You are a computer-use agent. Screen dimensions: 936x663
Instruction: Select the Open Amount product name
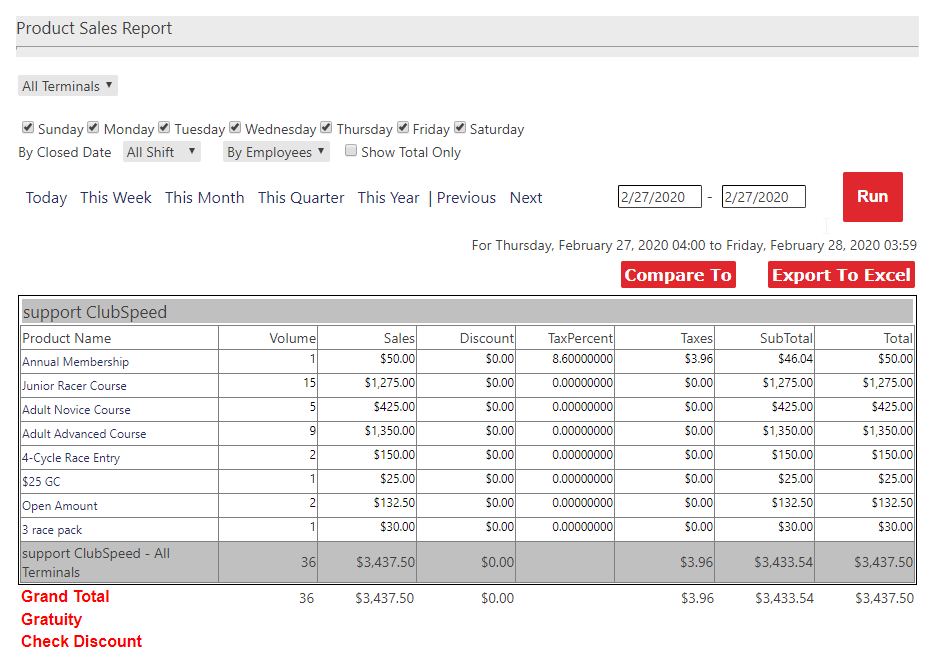click(60, 505)
